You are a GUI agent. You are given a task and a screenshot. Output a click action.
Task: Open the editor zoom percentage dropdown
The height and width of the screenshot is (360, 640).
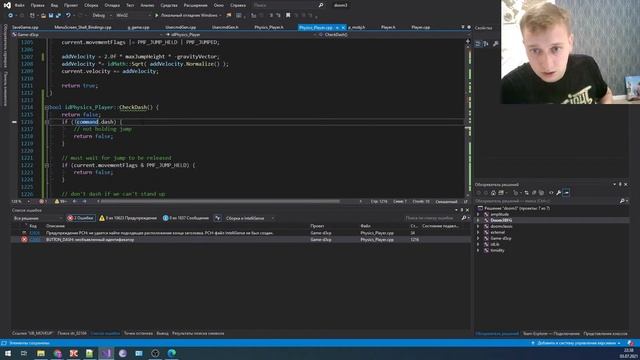20,201
